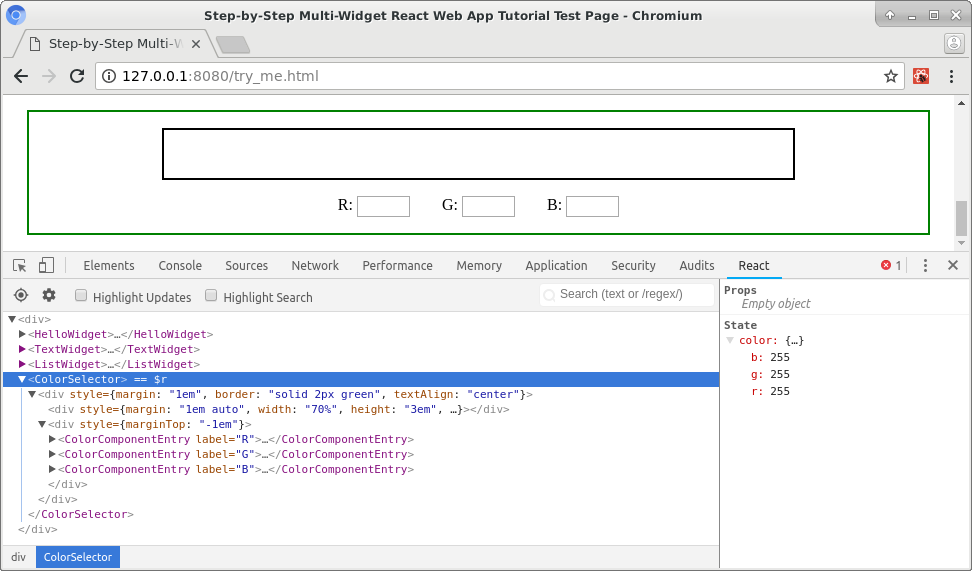The image size is (972, 571).
Task: Enable the Highlight Search checkbox
Action: tap(211, 296)
